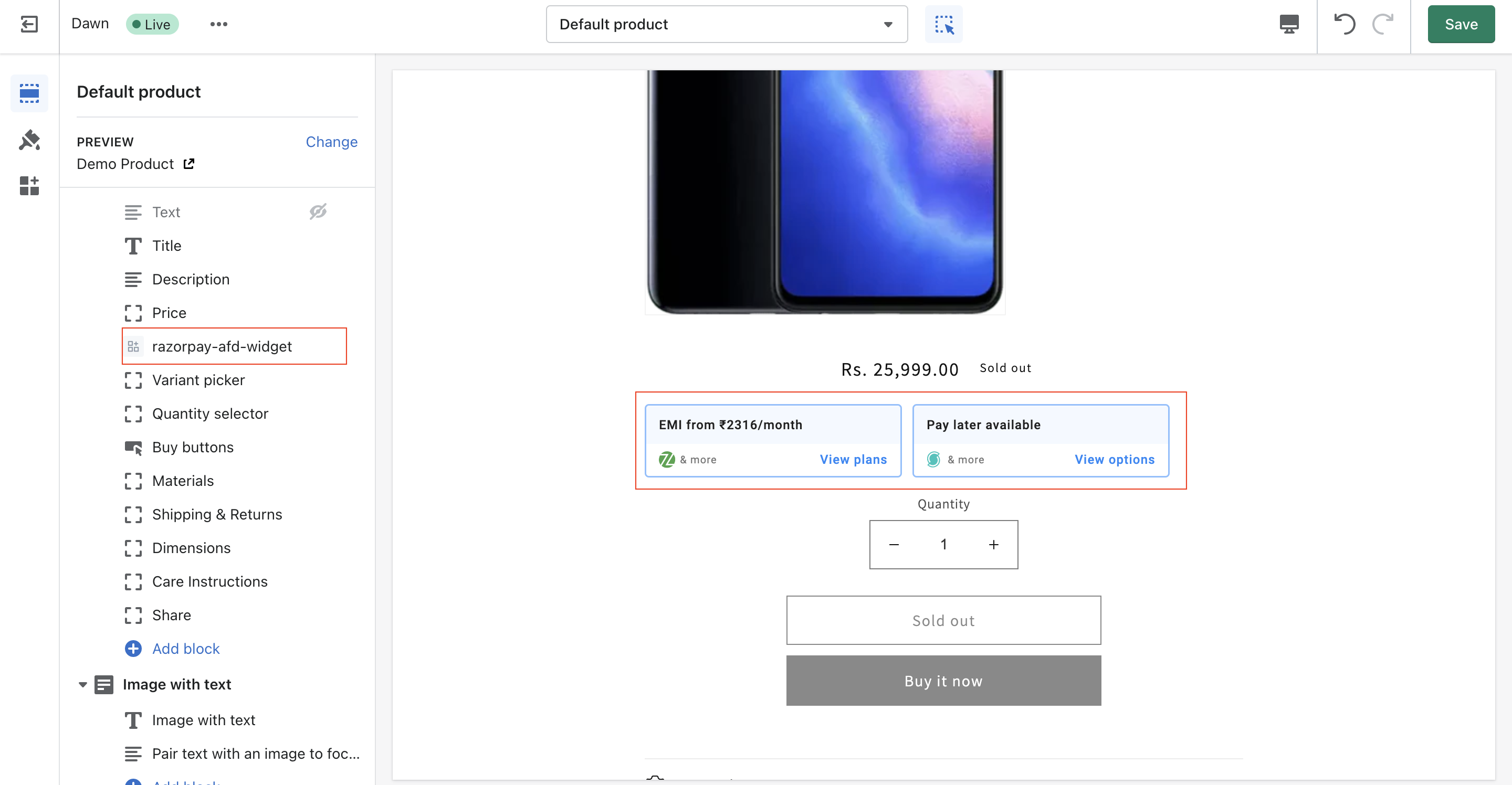Open the Sections panel in left sidebar
Viewport: 1512px width, 785px height.
(29, 93)
